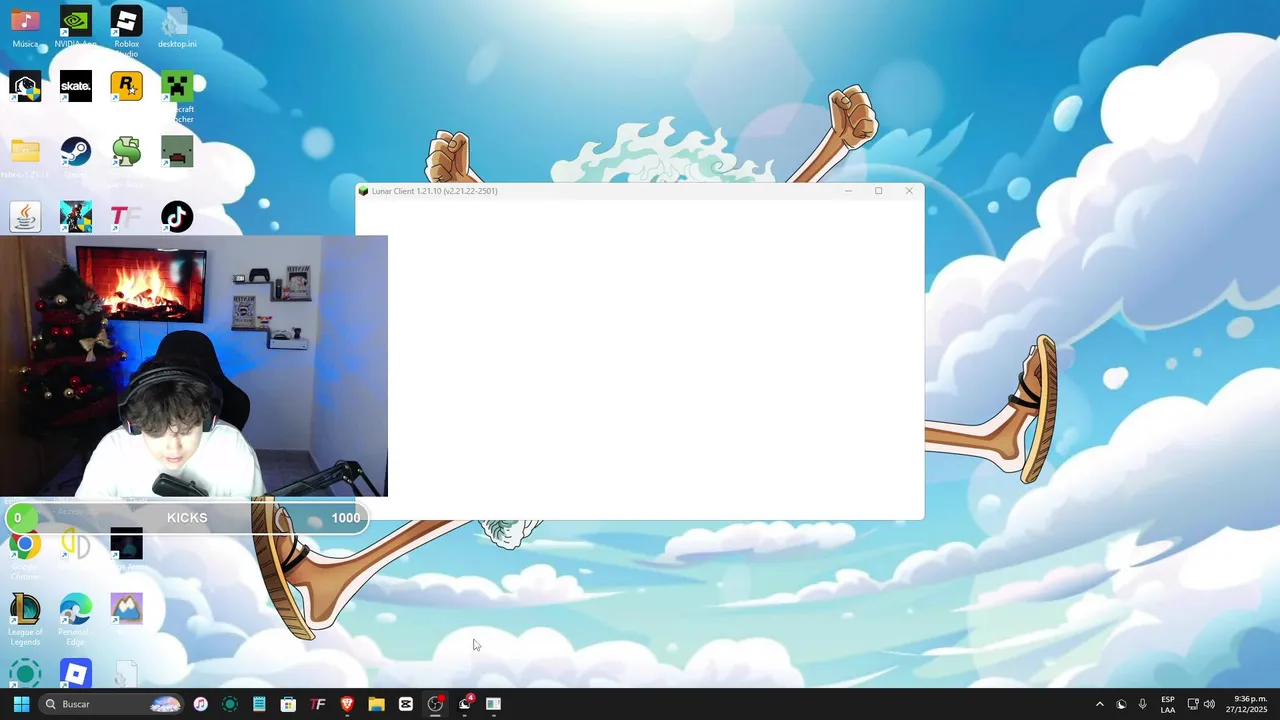
Task: Open the CapCut taskbar icon
Action: 406,704
